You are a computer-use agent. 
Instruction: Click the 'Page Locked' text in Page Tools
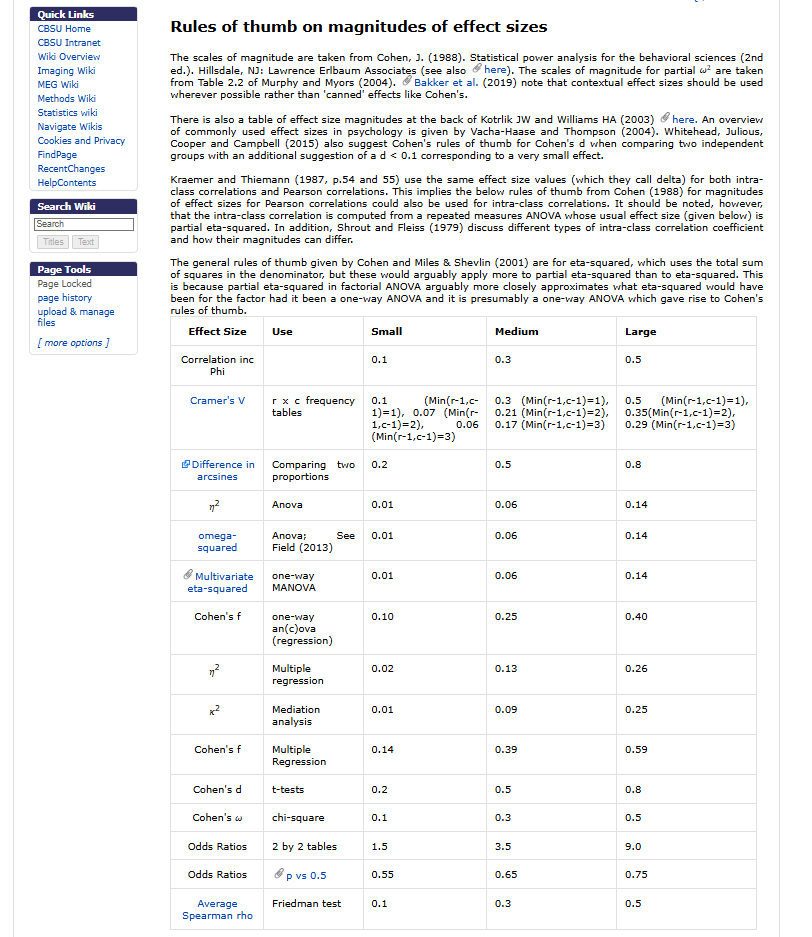coord(65,284)
